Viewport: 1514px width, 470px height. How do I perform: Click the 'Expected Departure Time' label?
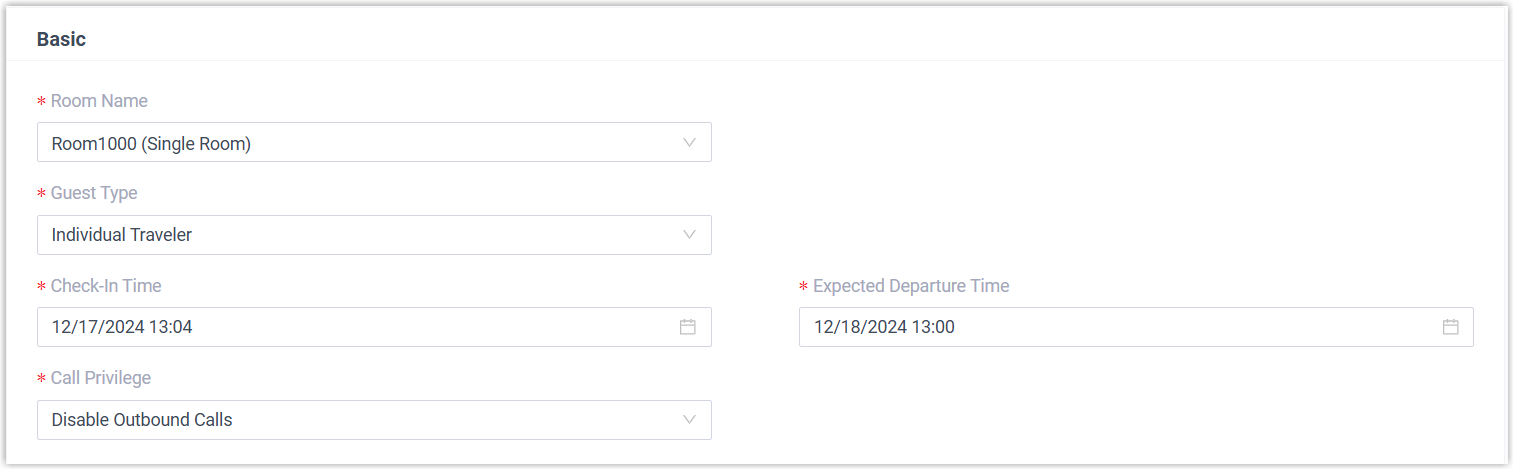(911, 286)
